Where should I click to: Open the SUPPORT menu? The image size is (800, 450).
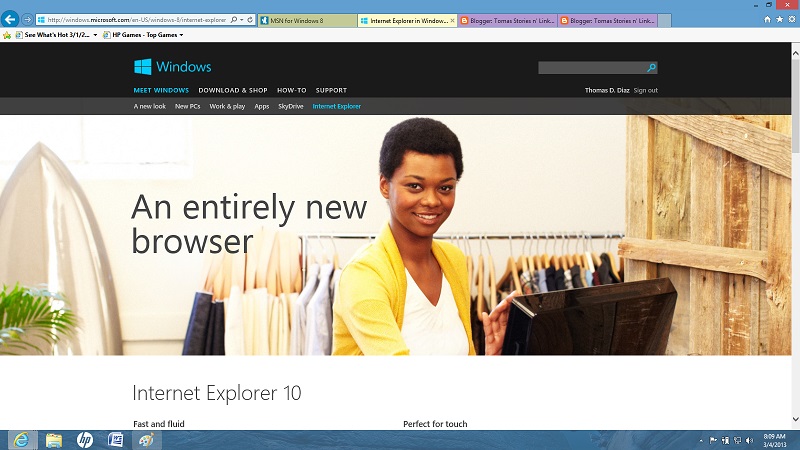point(331,90)
